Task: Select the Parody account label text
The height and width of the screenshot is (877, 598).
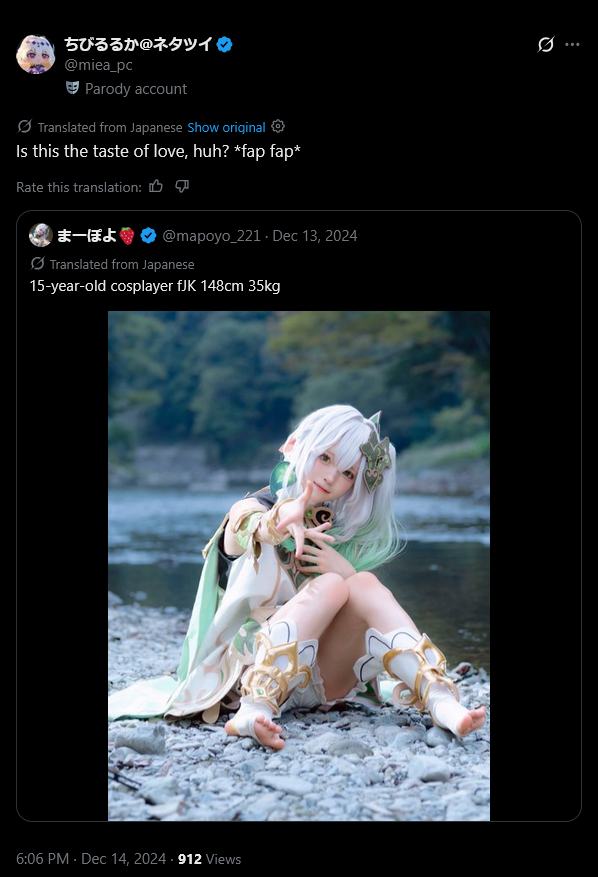Action: [x=136, y=89]
